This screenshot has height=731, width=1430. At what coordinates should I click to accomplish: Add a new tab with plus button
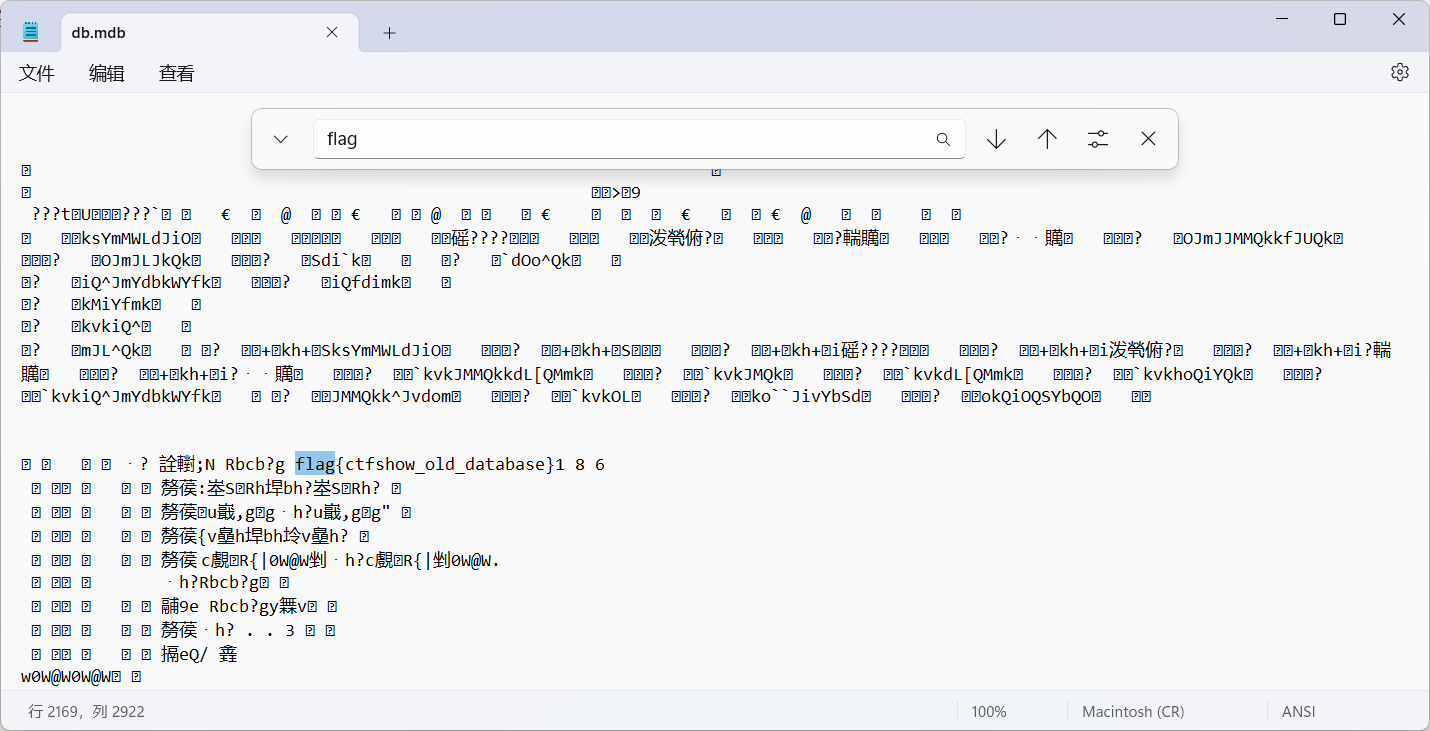click(x=390, y=33)
